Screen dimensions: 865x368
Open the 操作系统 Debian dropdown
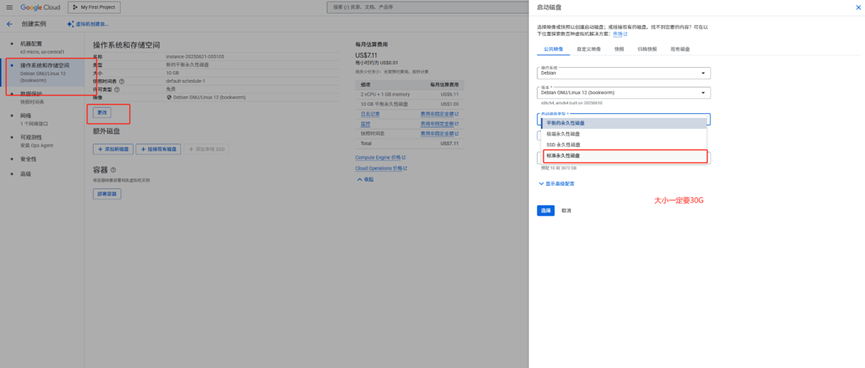[x=623, y=73]
